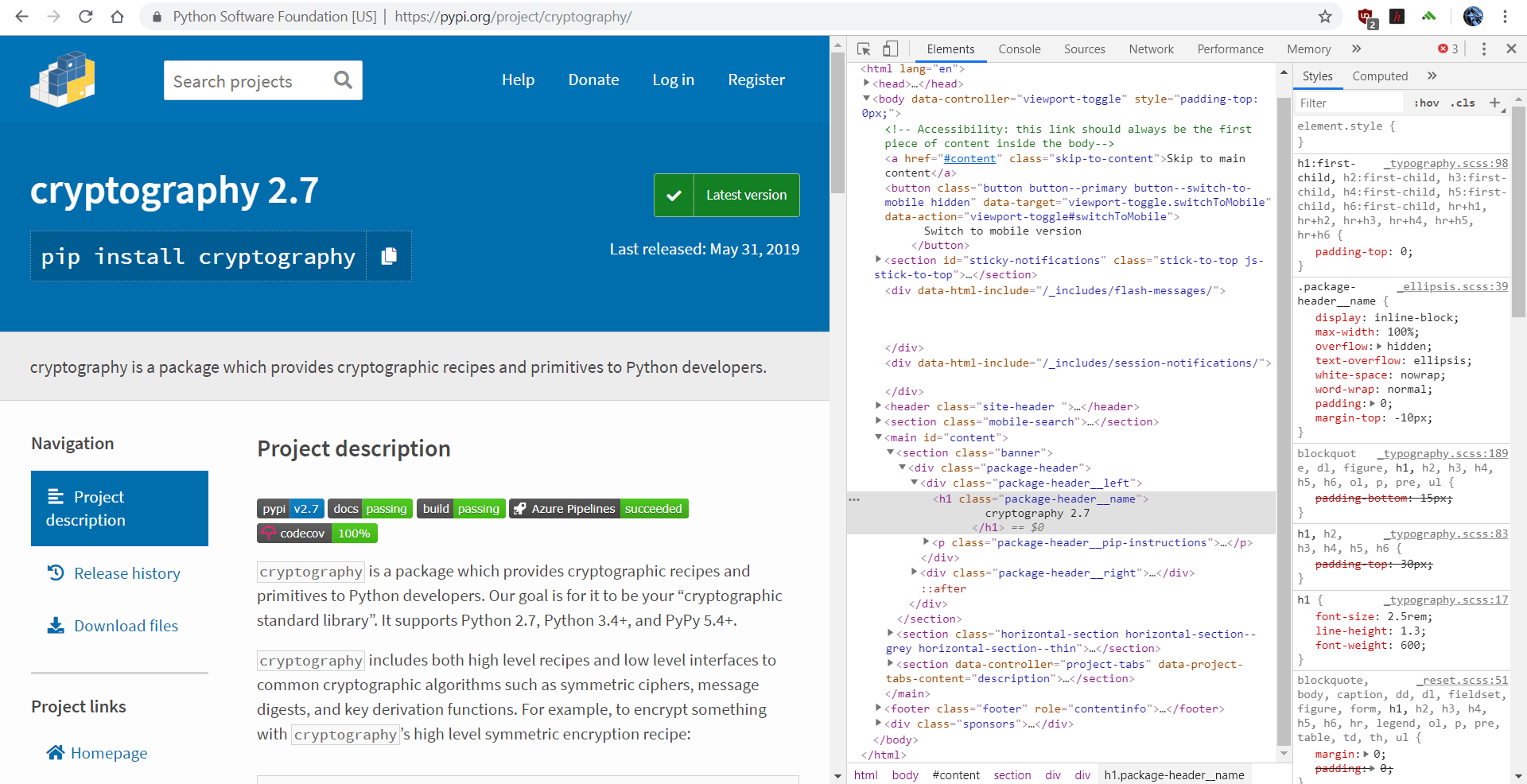Click the pypi v2.7 badge
Viewport: 1527px width, 784px height.
click(x=290, y=509)
